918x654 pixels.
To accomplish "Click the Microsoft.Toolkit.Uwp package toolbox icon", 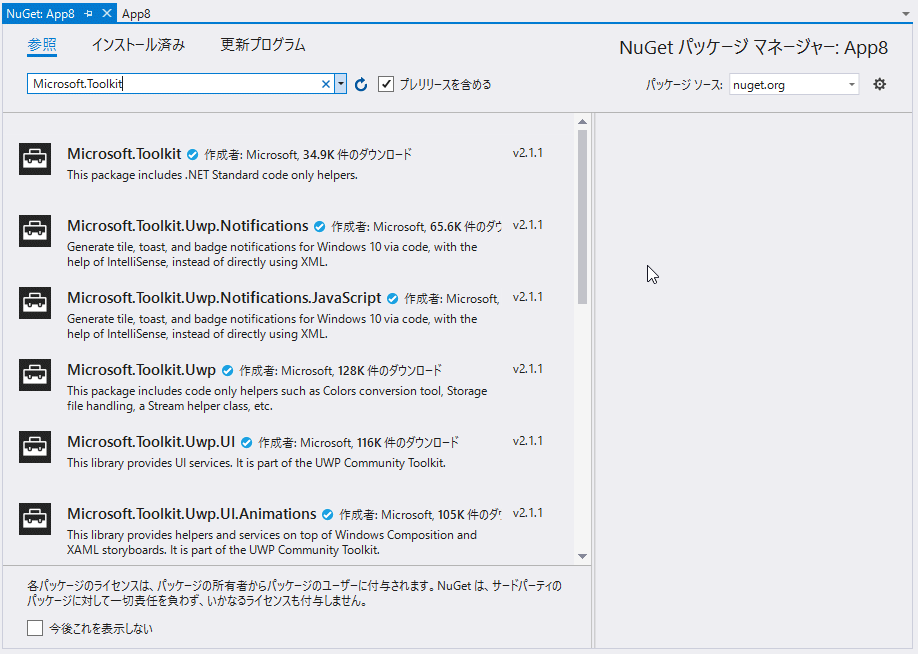I will point(34,374).
